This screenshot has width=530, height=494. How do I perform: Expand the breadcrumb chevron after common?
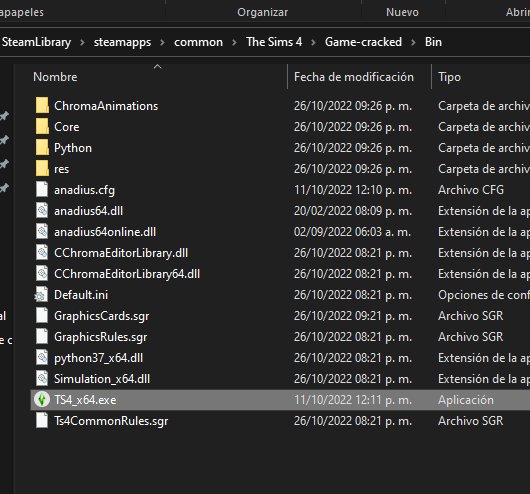(x=234, y=43)
